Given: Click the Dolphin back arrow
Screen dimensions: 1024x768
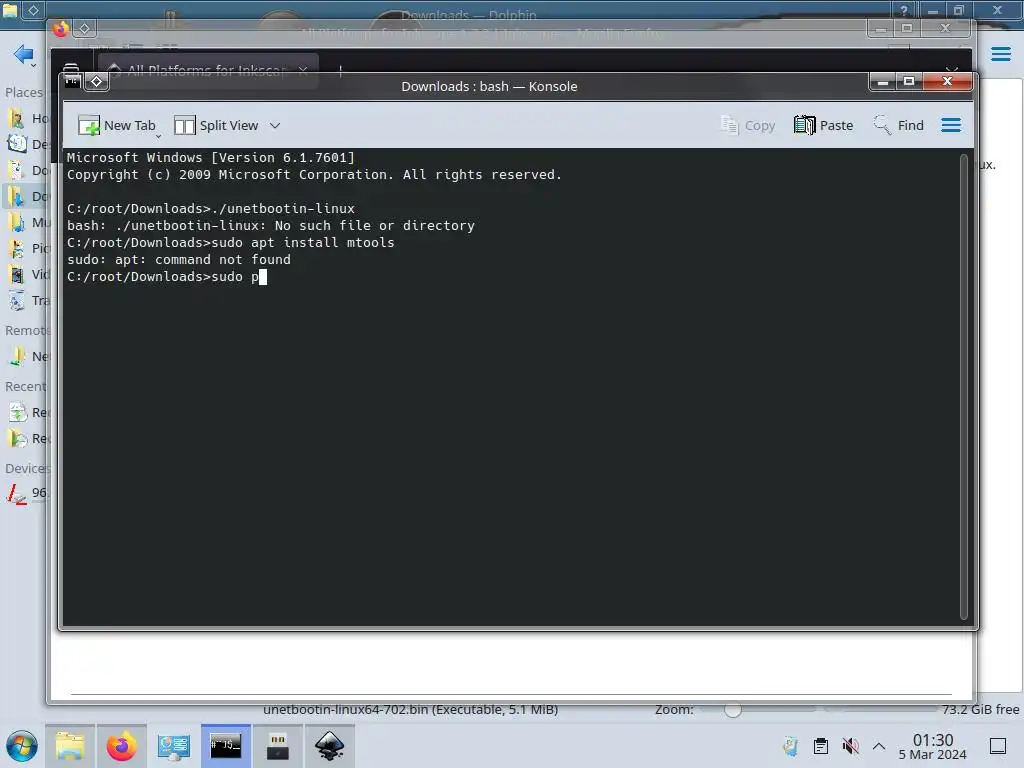Looking at the screenshot, I should 22,54.
